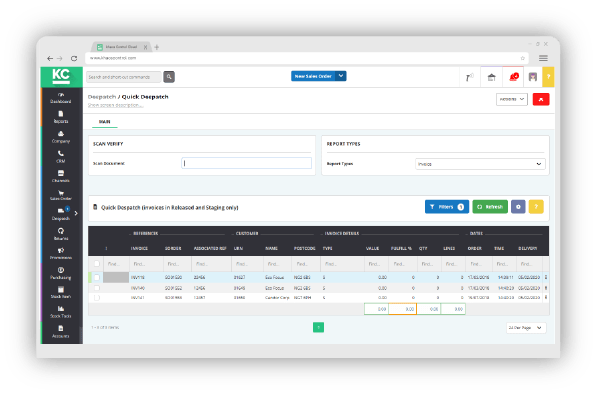Go back with the browser back arrow

(50, 58)
